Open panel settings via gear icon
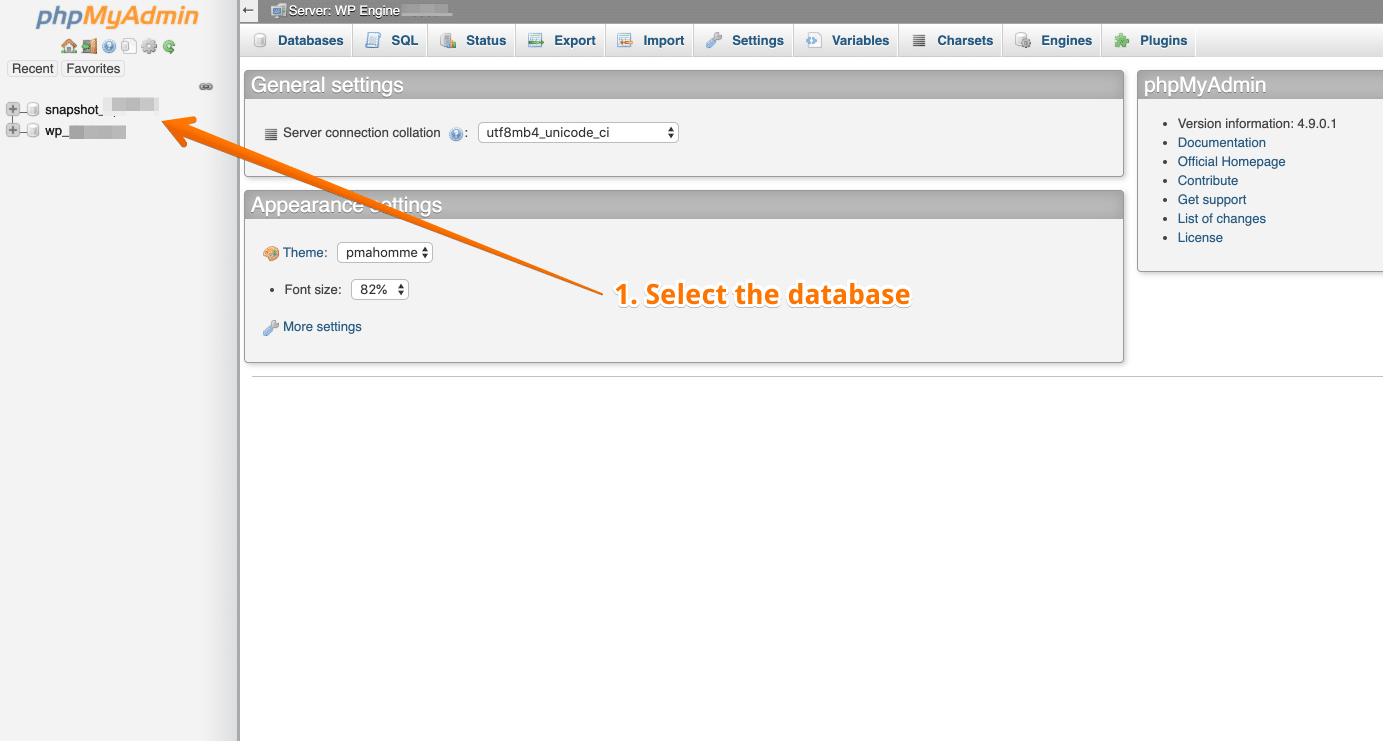This screenshot has height=741, width=1383. click(x=149, y=46)
